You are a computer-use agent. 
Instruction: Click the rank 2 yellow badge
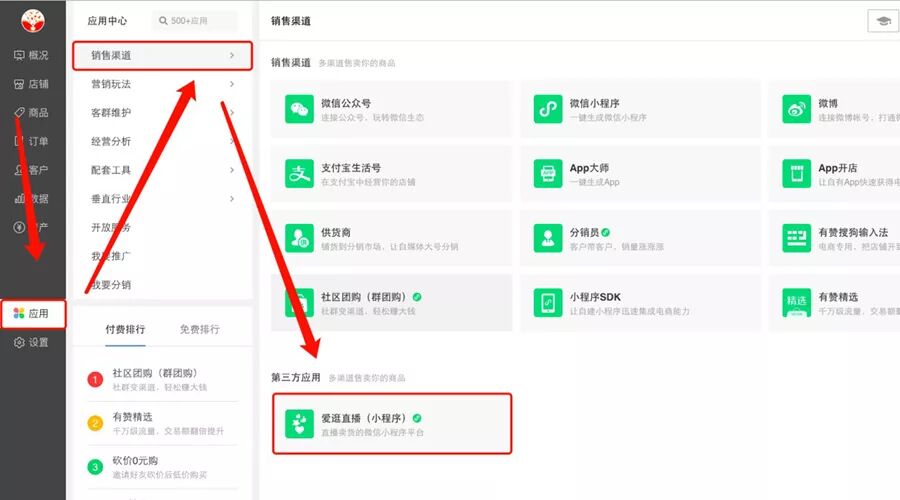[x=95, y=424]
